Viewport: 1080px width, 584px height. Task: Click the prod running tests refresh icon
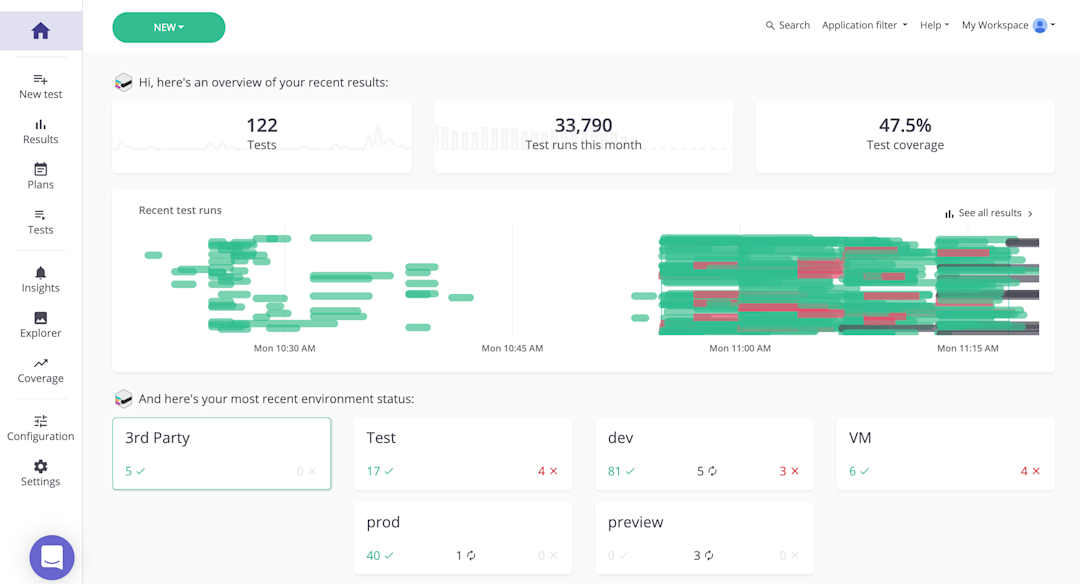471,555
